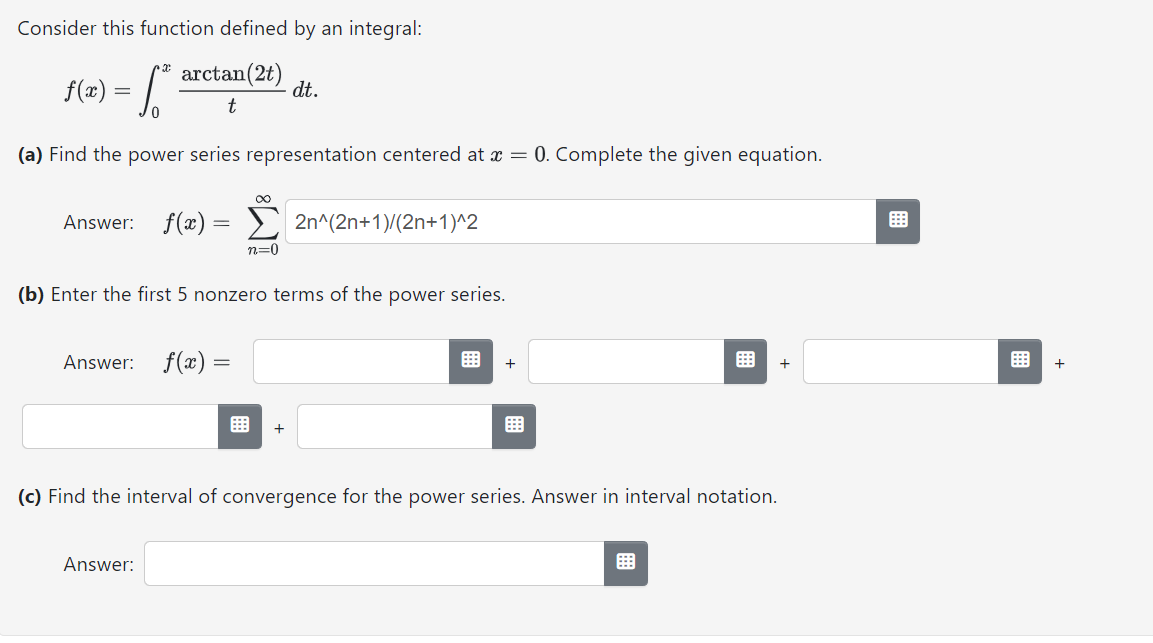Click the plus sign after the first part (b) term
Screen dimensions: 1153x643
509,363
